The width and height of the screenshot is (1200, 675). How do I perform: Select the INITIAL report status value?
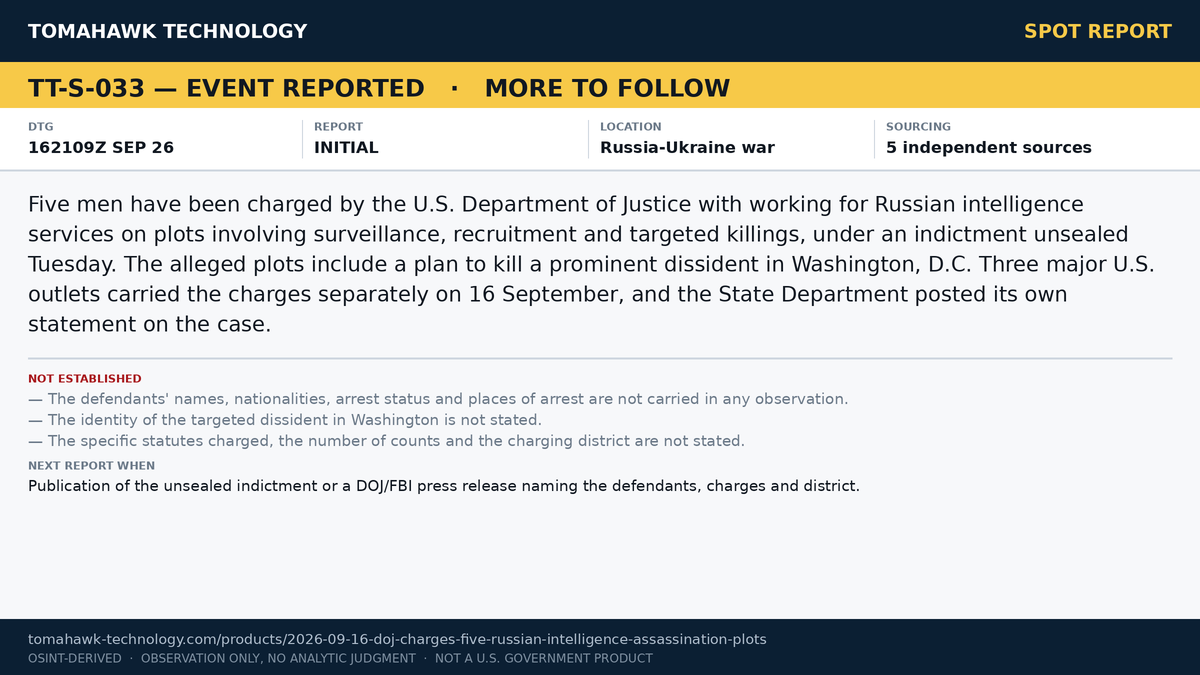click(346, 148)
